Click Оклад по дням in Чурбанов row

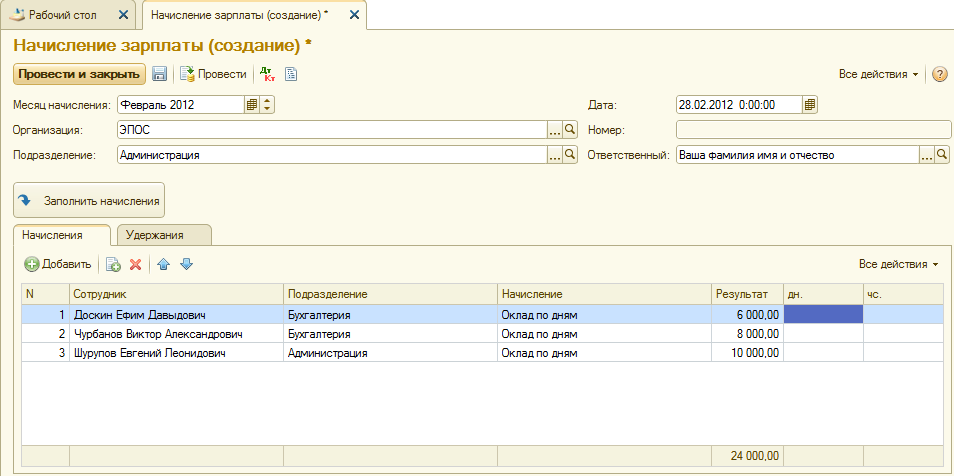click(605, 334)
